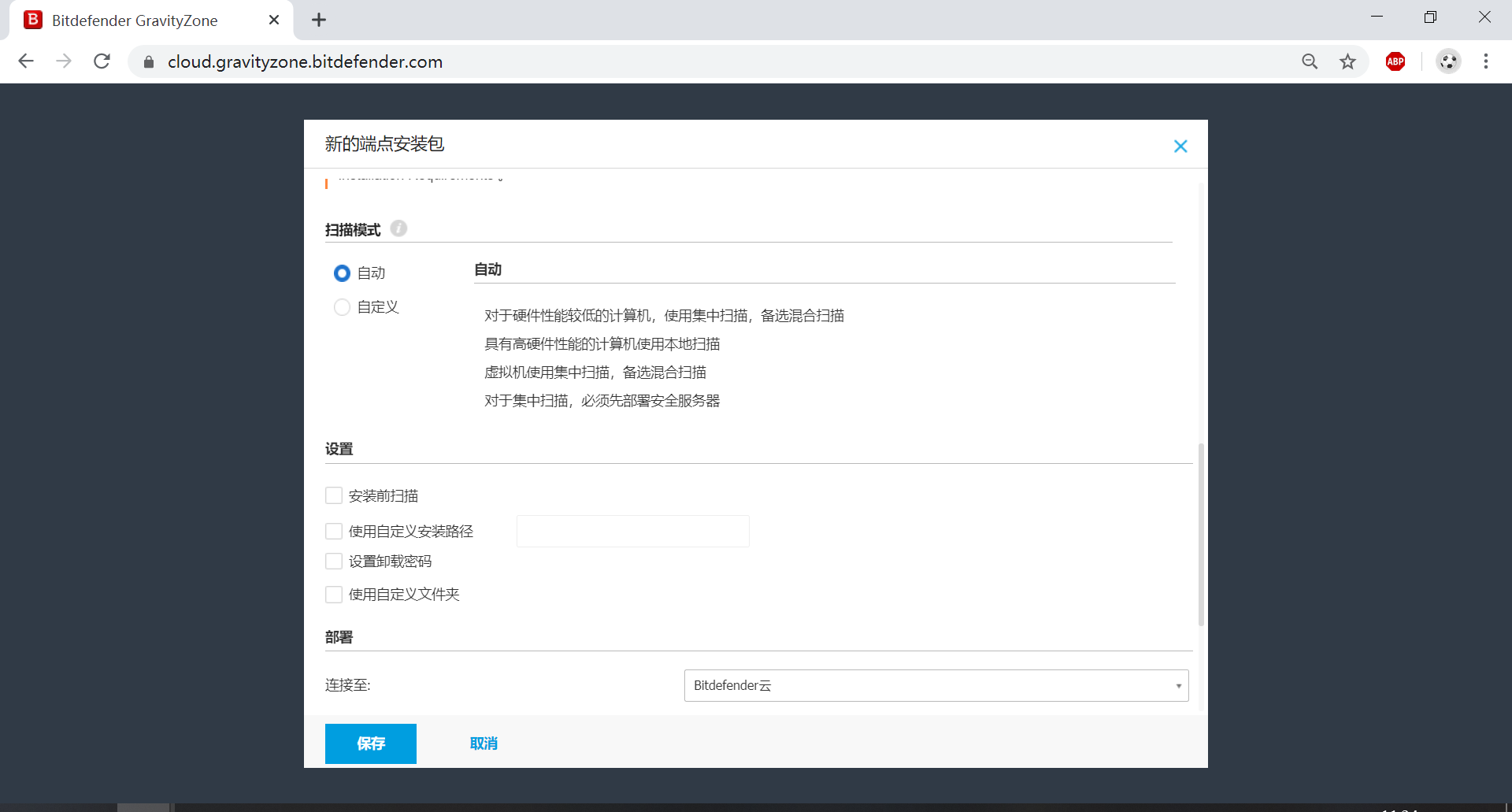Click the dialog vertical scrollbar
1512x812 pixels.
pyautogui.click(x=1201, y=534)
